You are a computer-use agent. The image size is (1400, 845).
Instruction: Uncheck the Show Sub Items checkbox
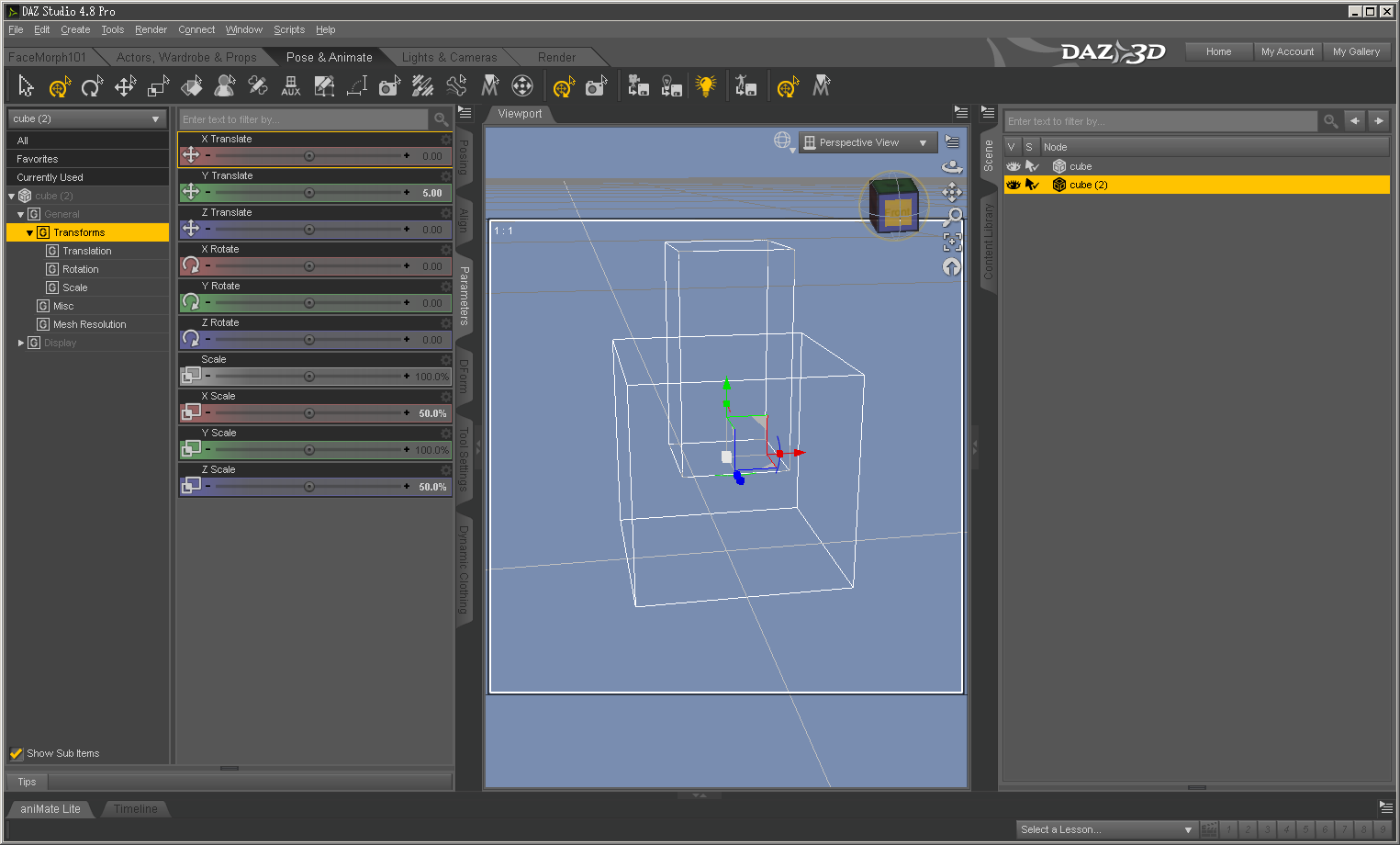(17, 753)
